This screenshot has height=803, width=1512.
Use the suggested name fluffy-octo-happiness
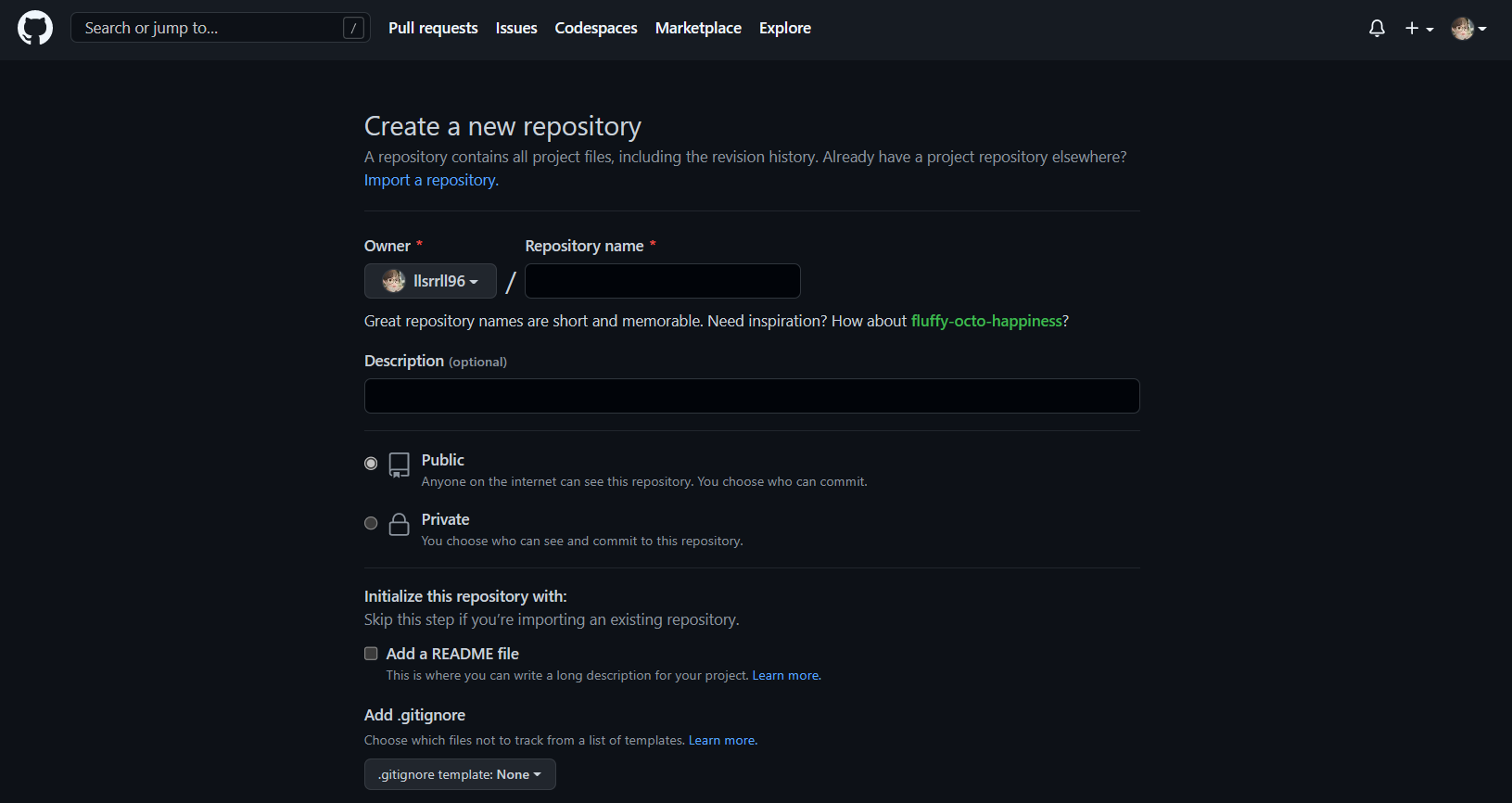[x=986, y=321]
